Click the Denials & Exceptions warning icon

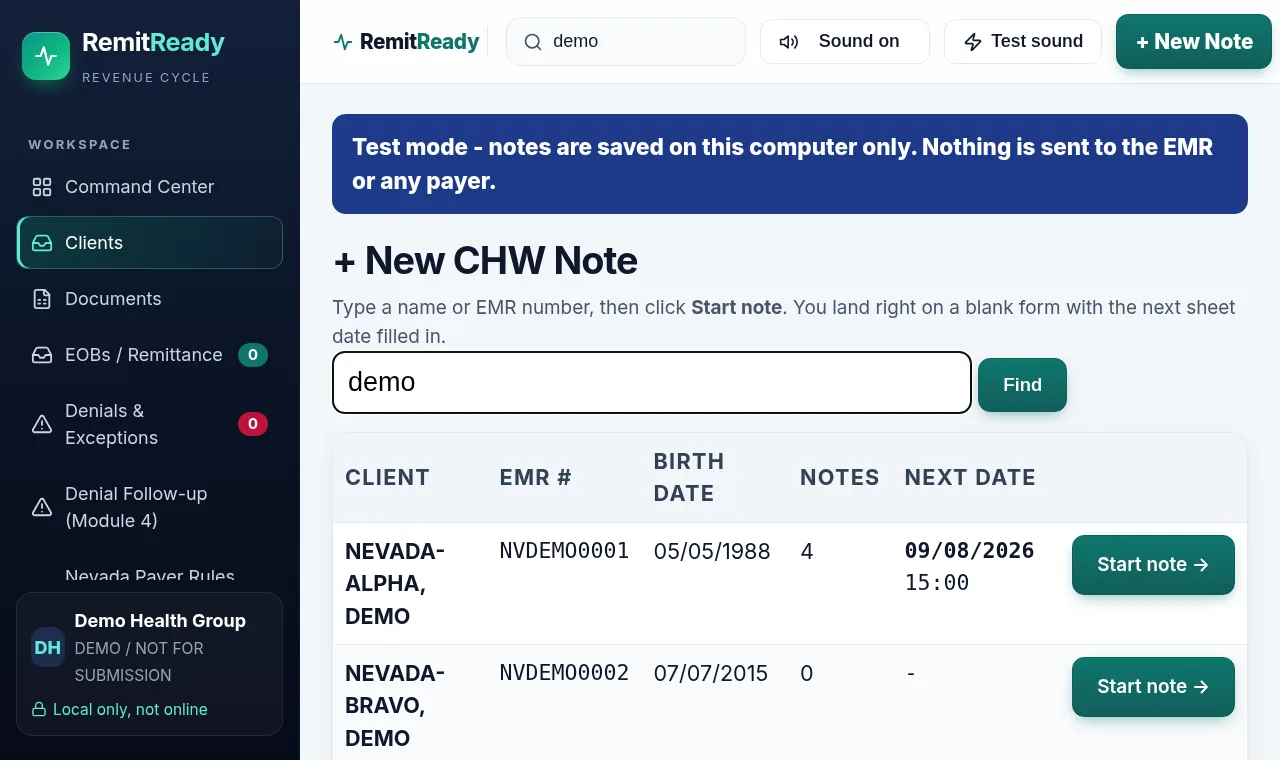tap(42, 425)
